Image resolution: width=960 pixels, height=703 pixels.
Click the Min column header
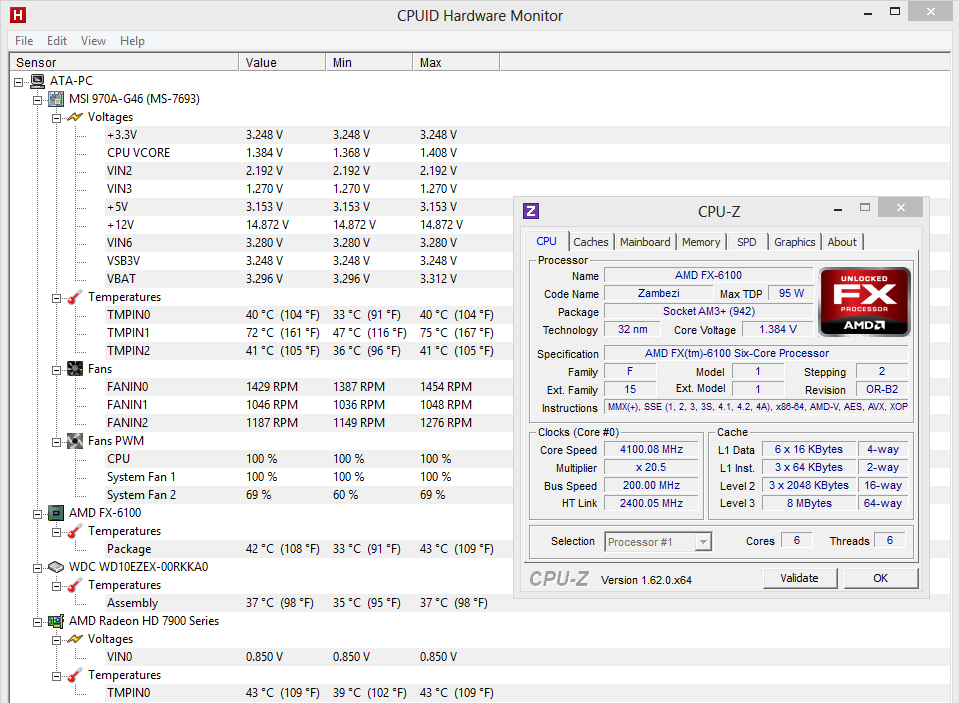point(369,62)
